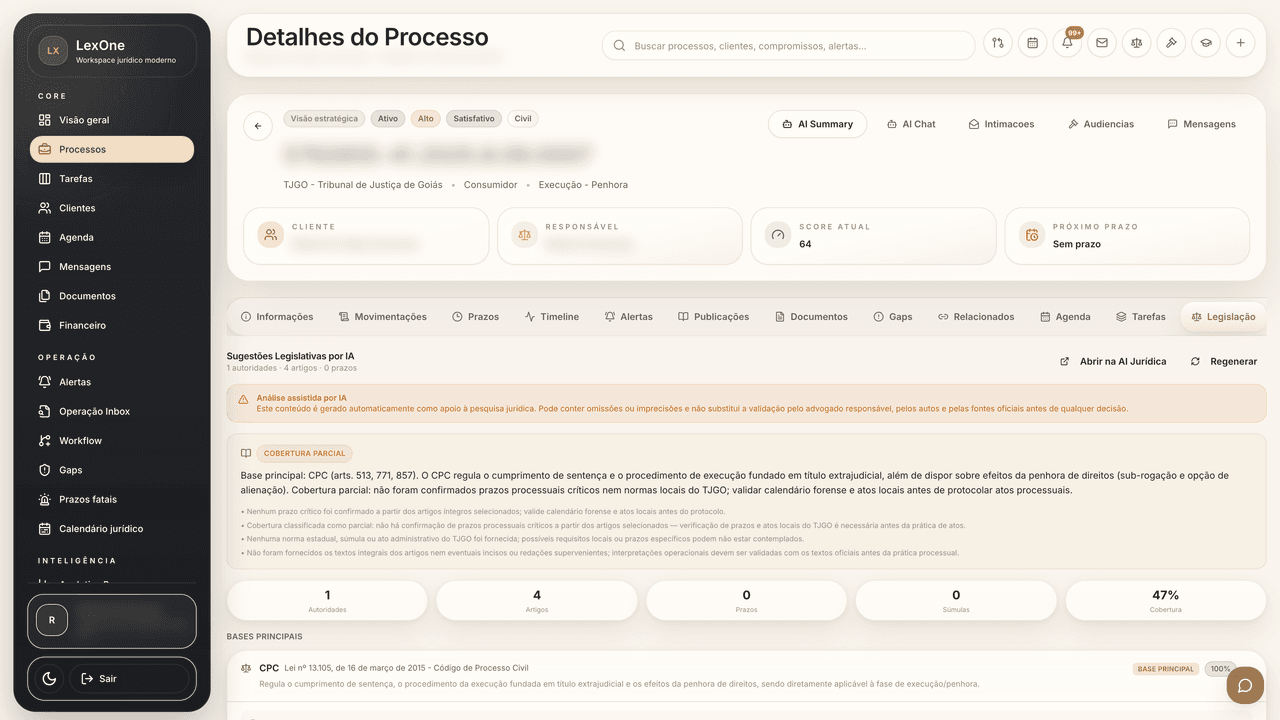
Task: Open the graduation cap icon in header
Action: tap(1206, 43)
